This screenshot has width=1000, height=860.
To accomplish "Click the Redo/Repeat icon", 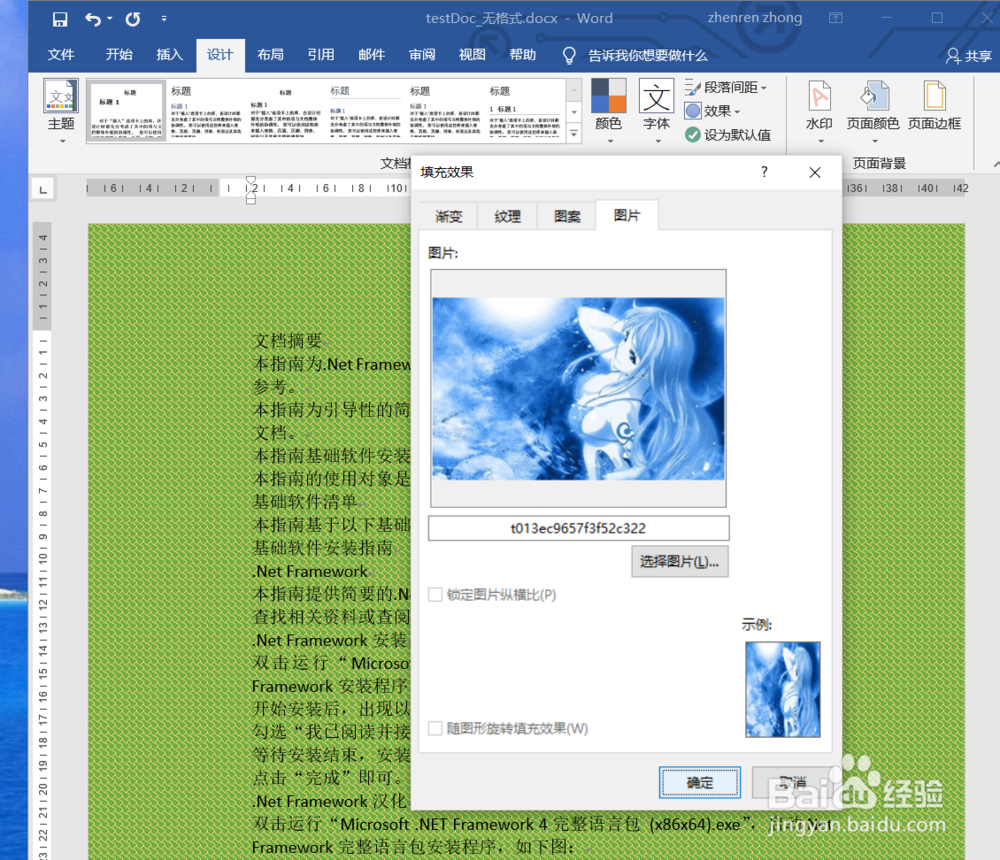I will [133, 19].
